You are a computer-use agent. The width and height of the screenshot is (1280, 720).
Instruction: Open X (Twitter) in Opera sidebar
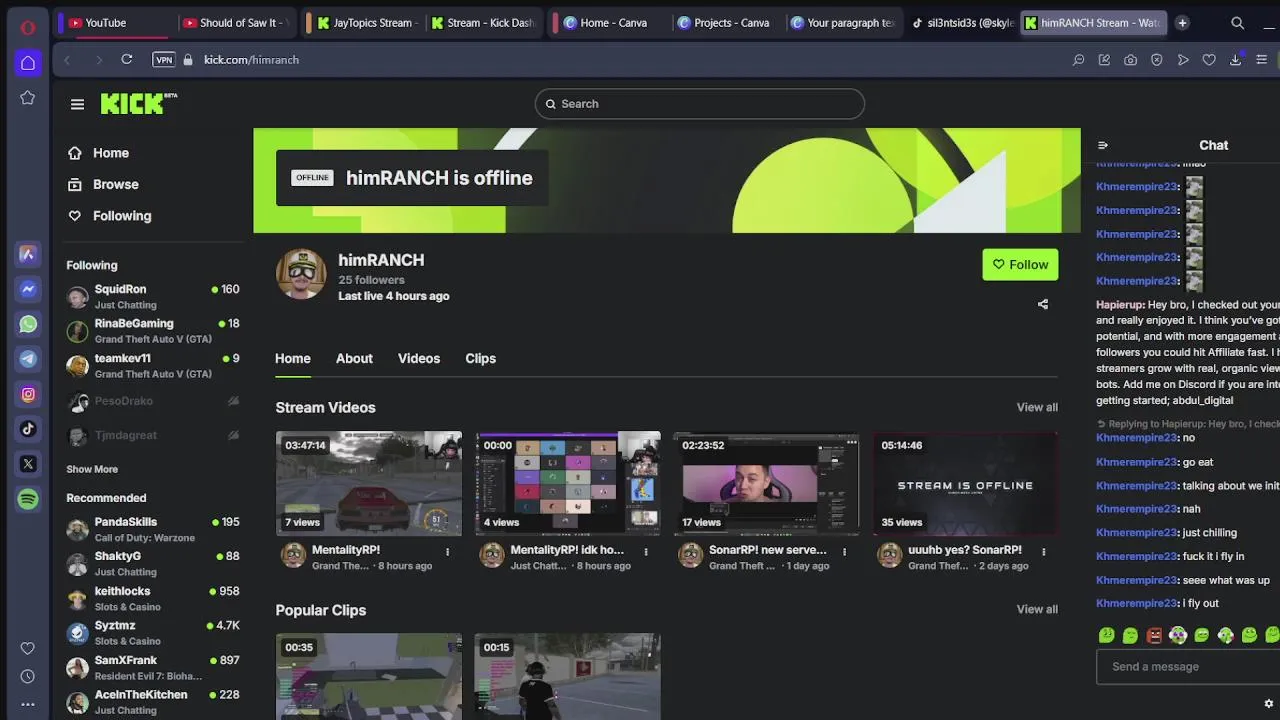28,464
